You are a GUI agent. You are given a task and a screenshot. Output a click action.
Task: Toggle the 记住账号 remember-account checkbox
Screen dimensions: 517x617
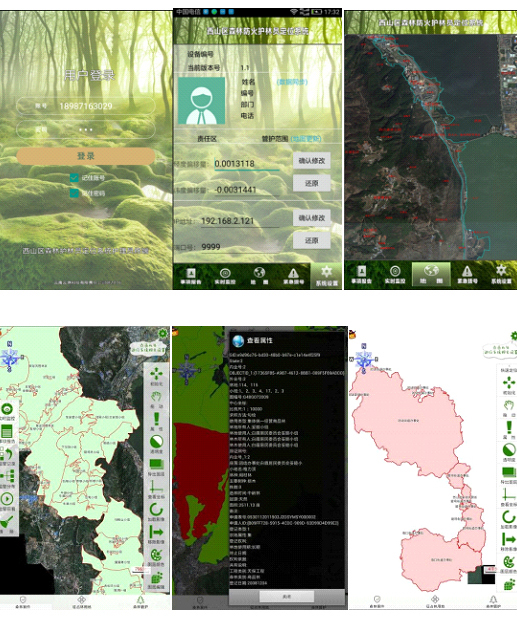(74, 178)
